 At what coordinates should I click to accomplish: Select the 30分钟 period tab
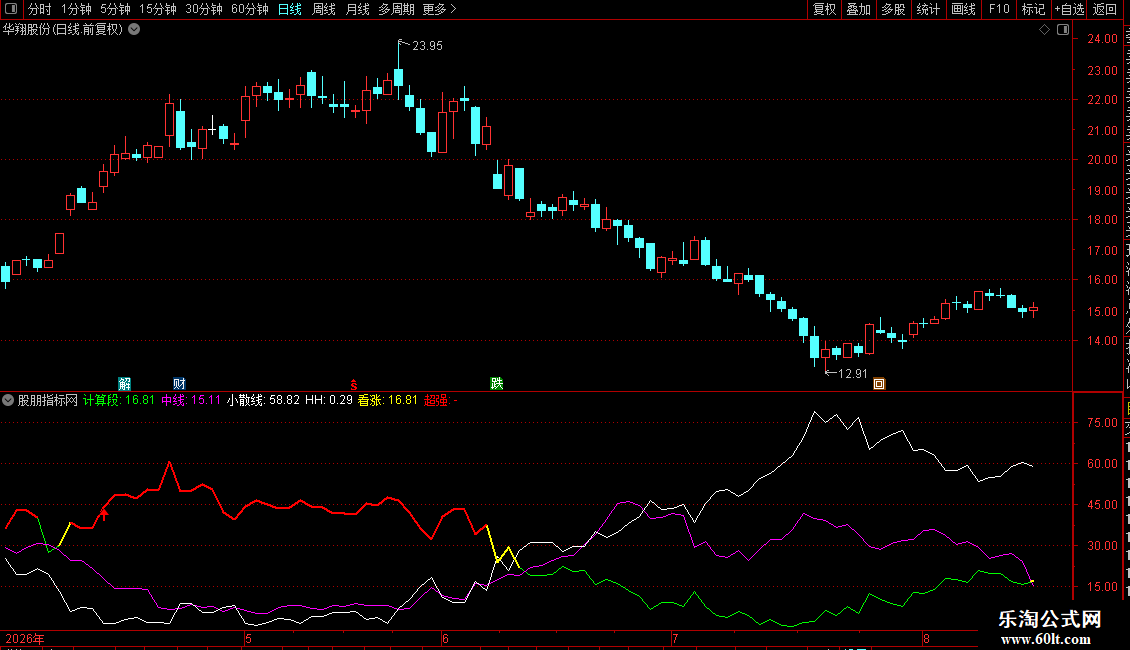click(x=204, y=9)
